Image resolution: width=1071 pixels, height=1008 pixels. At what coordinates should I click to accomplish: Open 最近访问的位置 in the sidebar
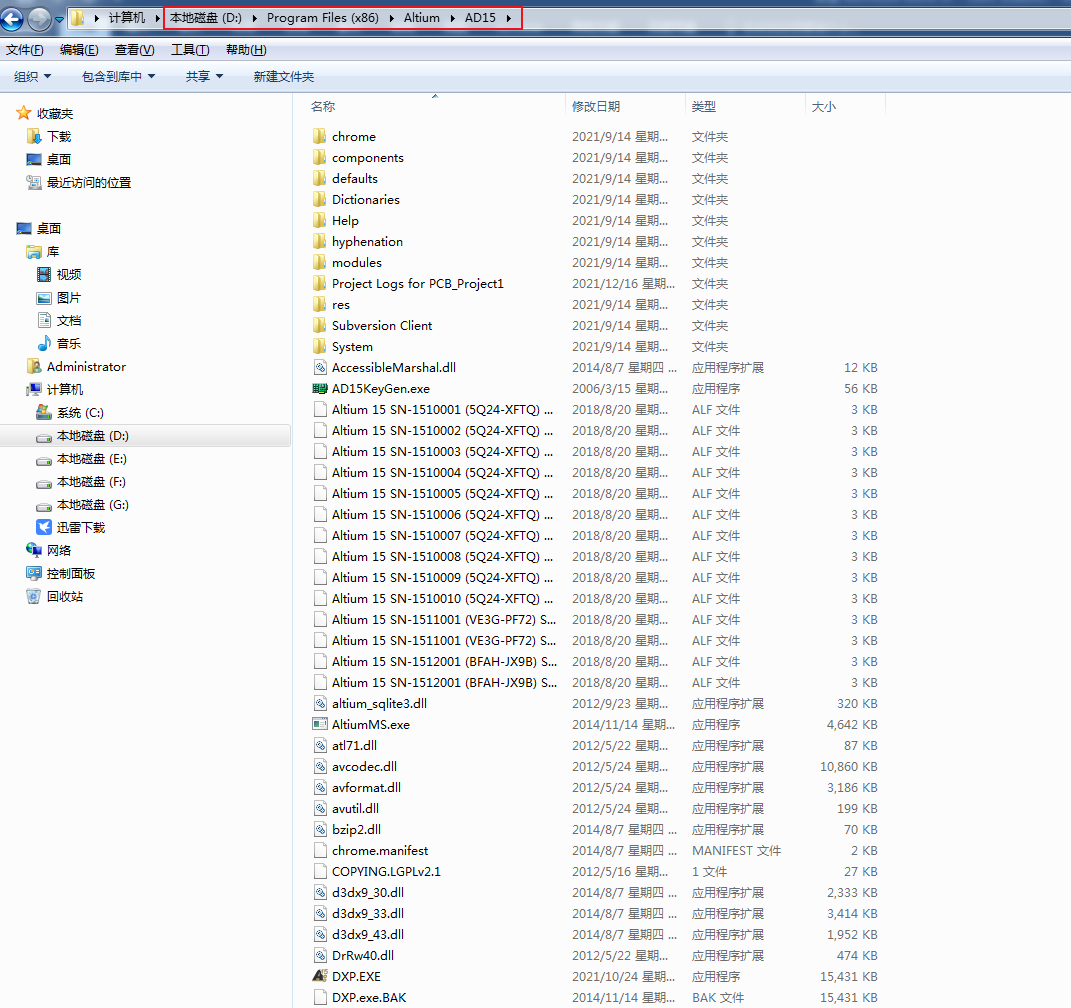click(89, 182)
